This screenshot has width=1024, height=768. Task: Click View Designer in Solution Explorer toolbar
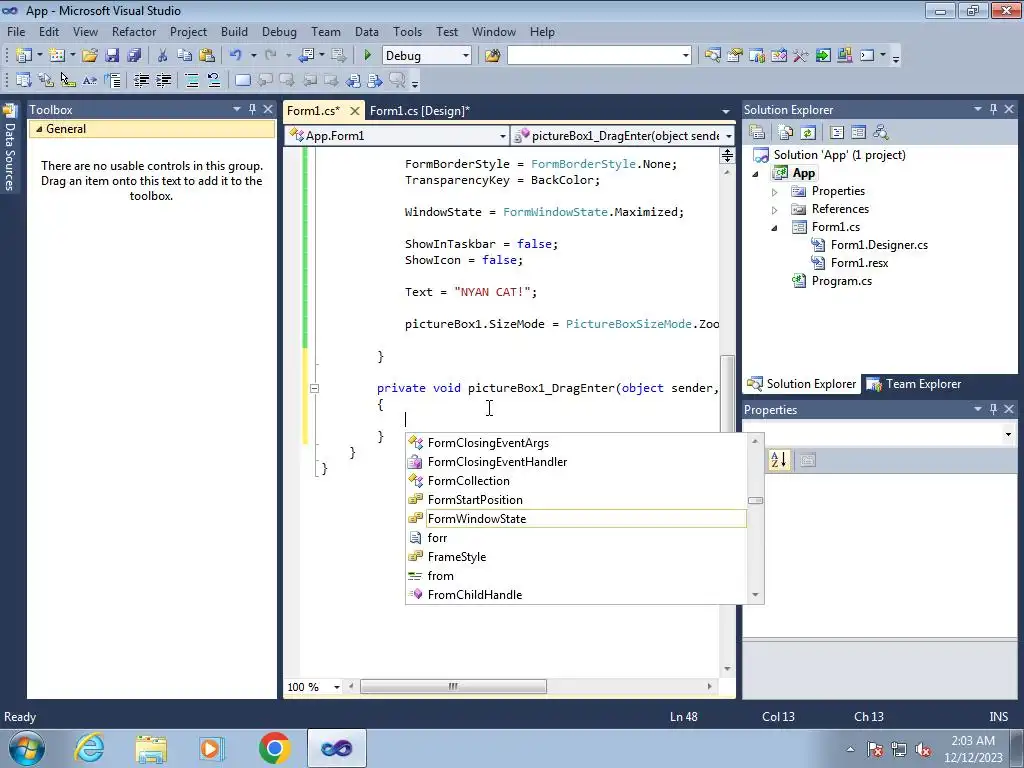point(859,133)
